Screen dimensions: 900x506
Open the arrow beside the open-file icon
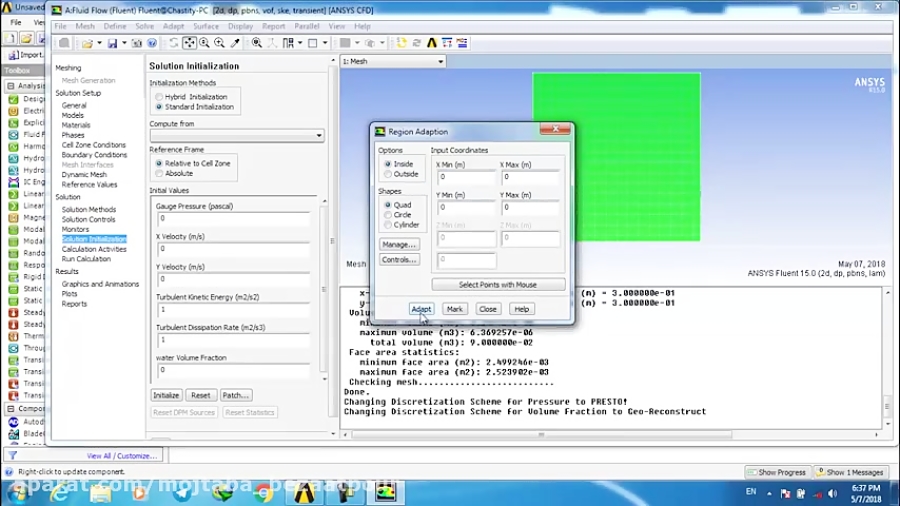click(x=99, y=43)
